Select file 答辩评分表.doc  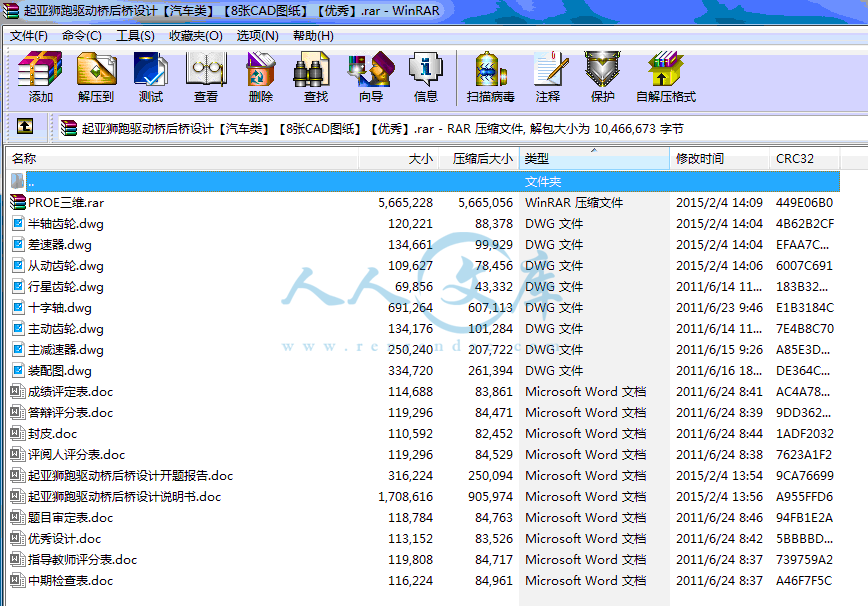(70, 413)
